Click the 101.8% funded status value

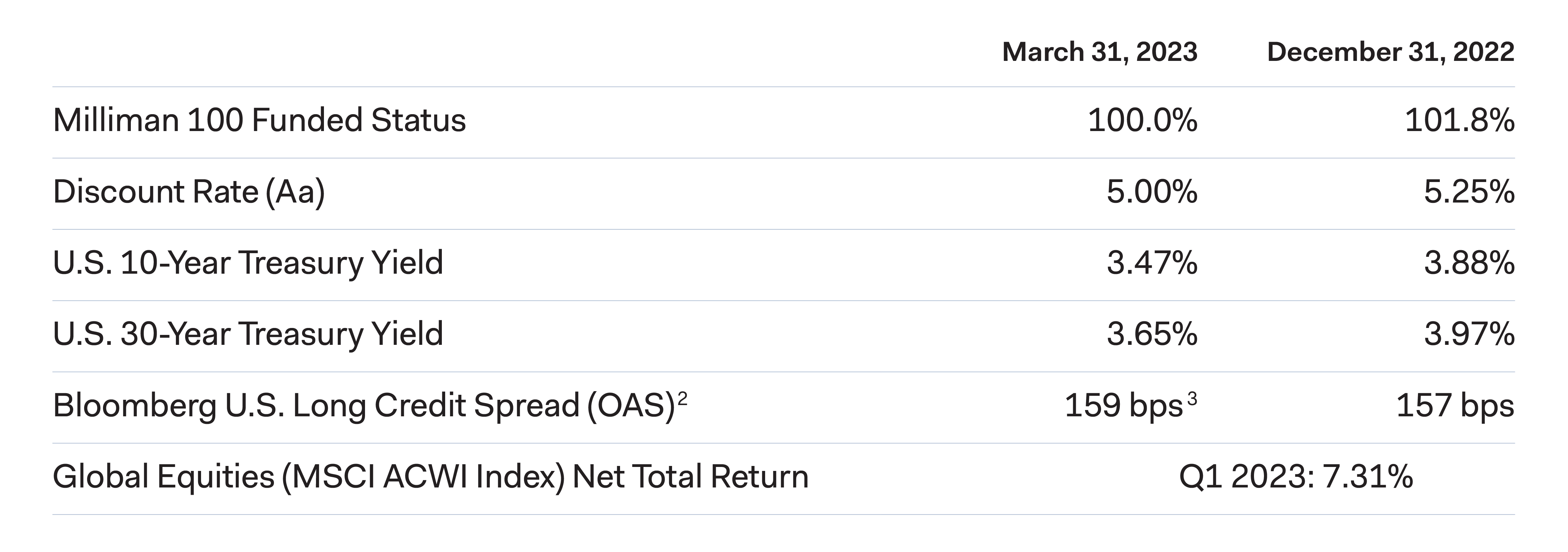[1459, 120]
